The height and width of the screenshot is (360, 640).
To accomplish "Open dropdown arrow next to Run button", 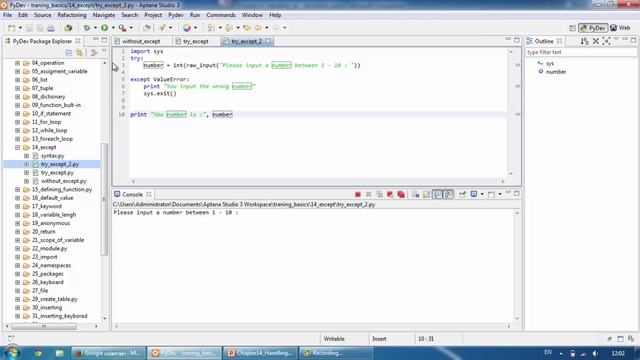I will (x=113, y=28).
